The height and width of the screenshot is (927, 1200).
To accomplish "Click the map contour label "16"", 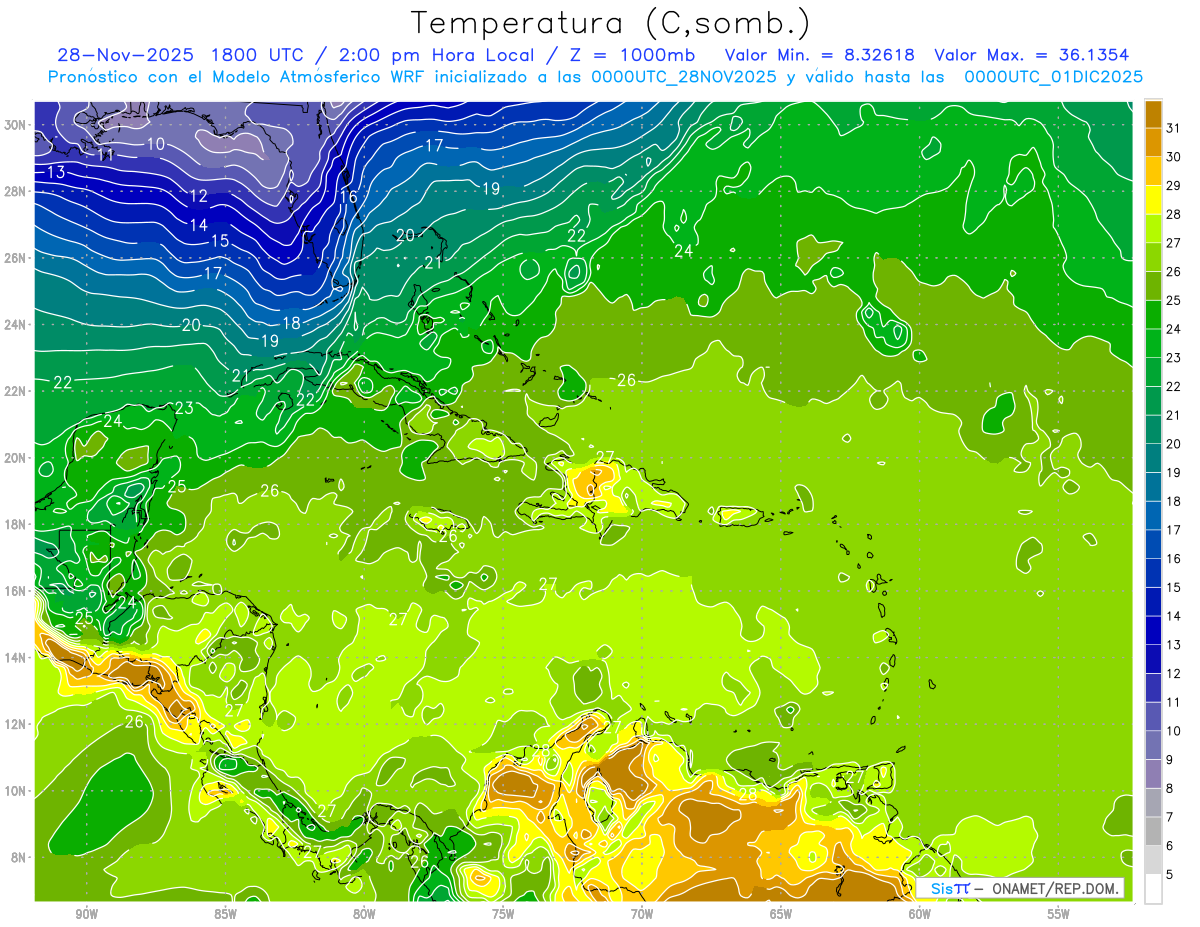I will click(348, 197).
